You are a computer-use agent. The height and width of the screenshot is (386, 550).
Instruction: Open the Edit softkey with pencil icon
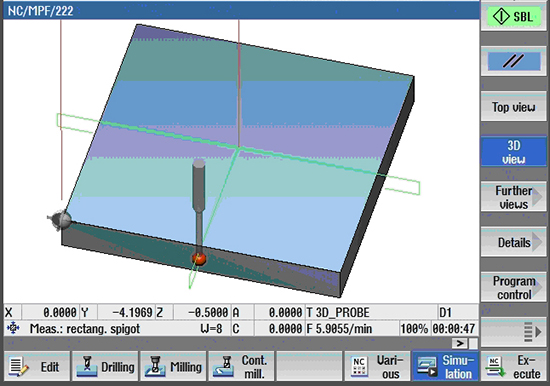36,367
